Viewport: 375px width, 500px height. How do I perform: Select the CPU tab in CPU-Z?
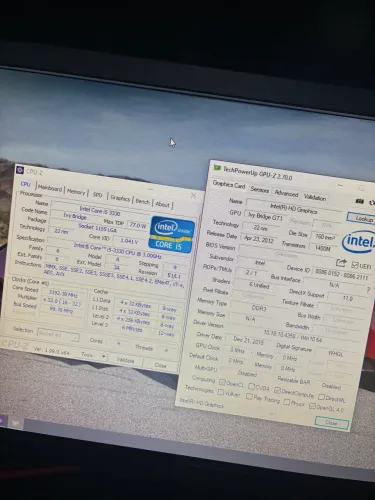tap(26, 184)
